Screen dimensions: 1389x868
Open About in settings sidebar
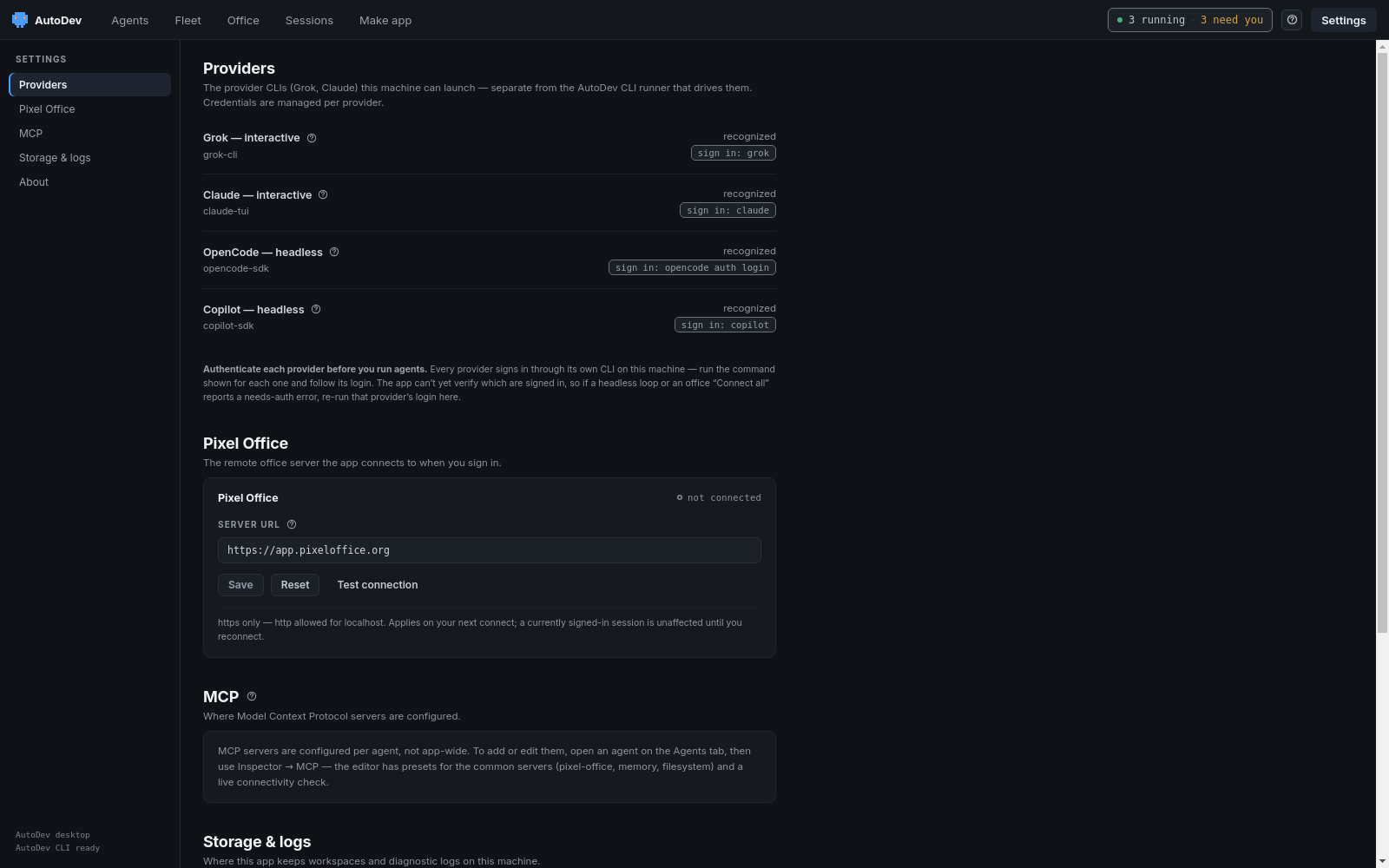[90, 182]
